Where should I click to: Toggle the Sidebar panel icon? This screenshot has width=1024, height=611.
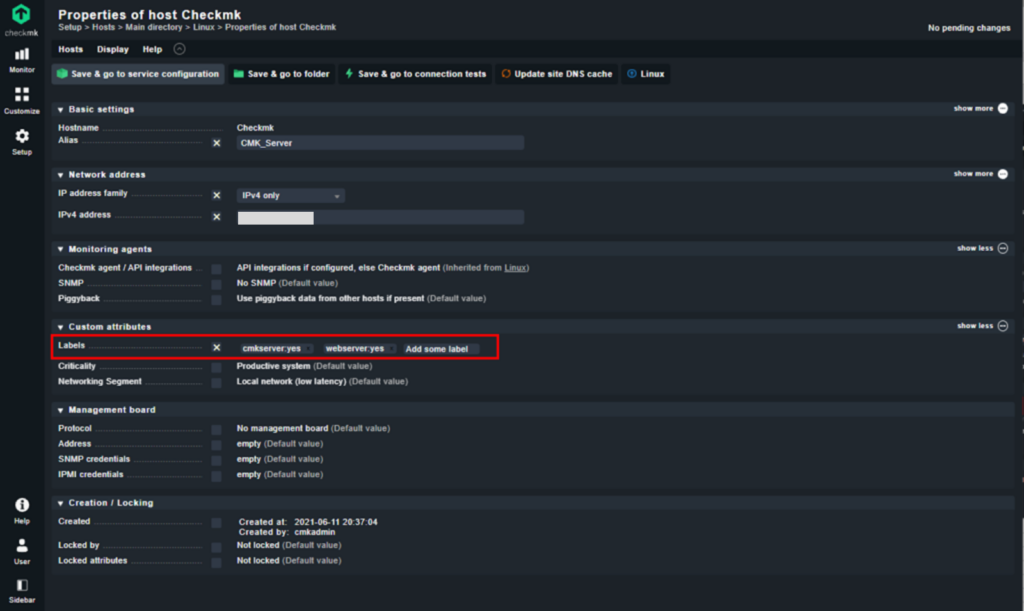[22, 590]
